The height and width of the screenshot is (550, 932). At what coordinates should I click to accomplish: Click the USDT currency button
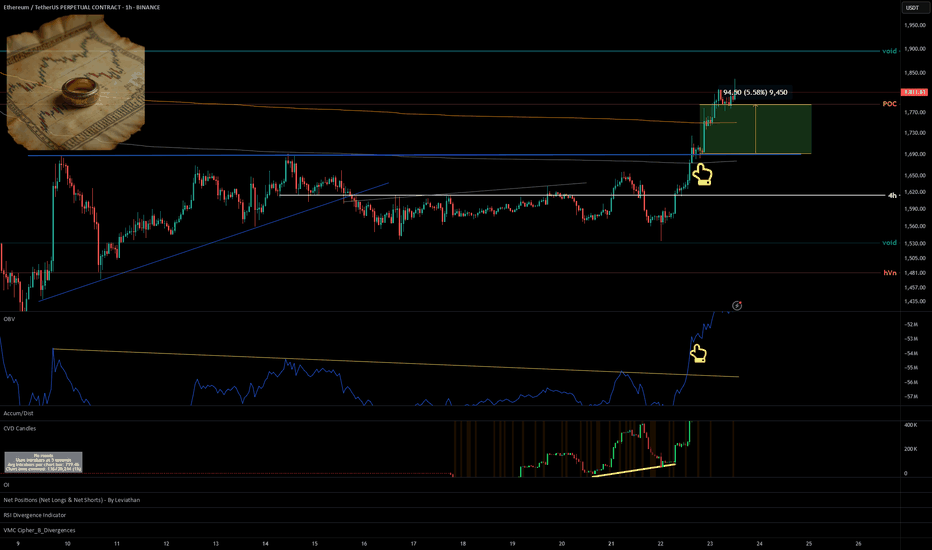[912, 8]
